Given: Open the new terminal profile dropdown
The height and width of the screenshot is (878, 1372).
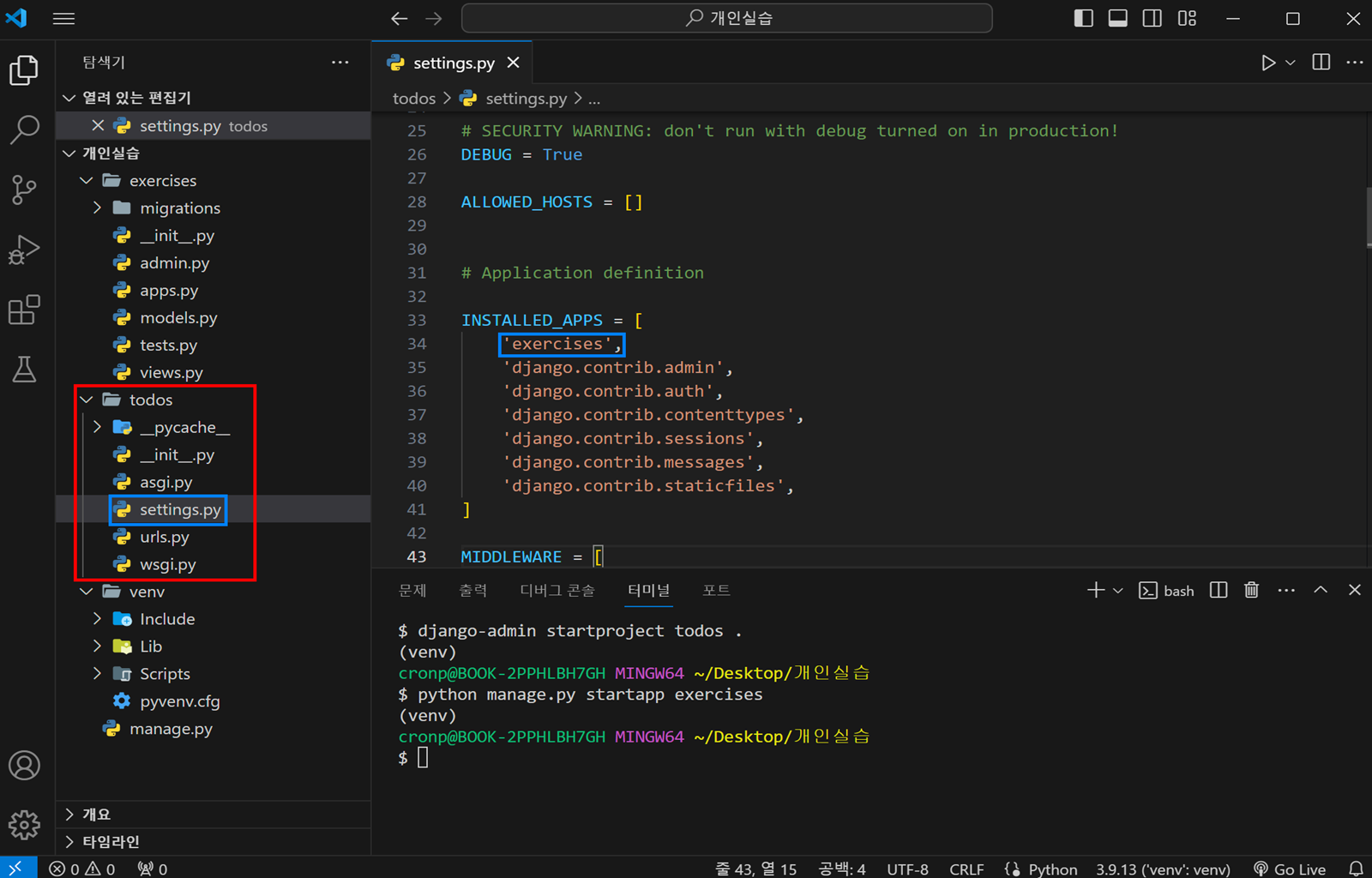Looking at the screenshot, I should click(x=1117, y=590).
